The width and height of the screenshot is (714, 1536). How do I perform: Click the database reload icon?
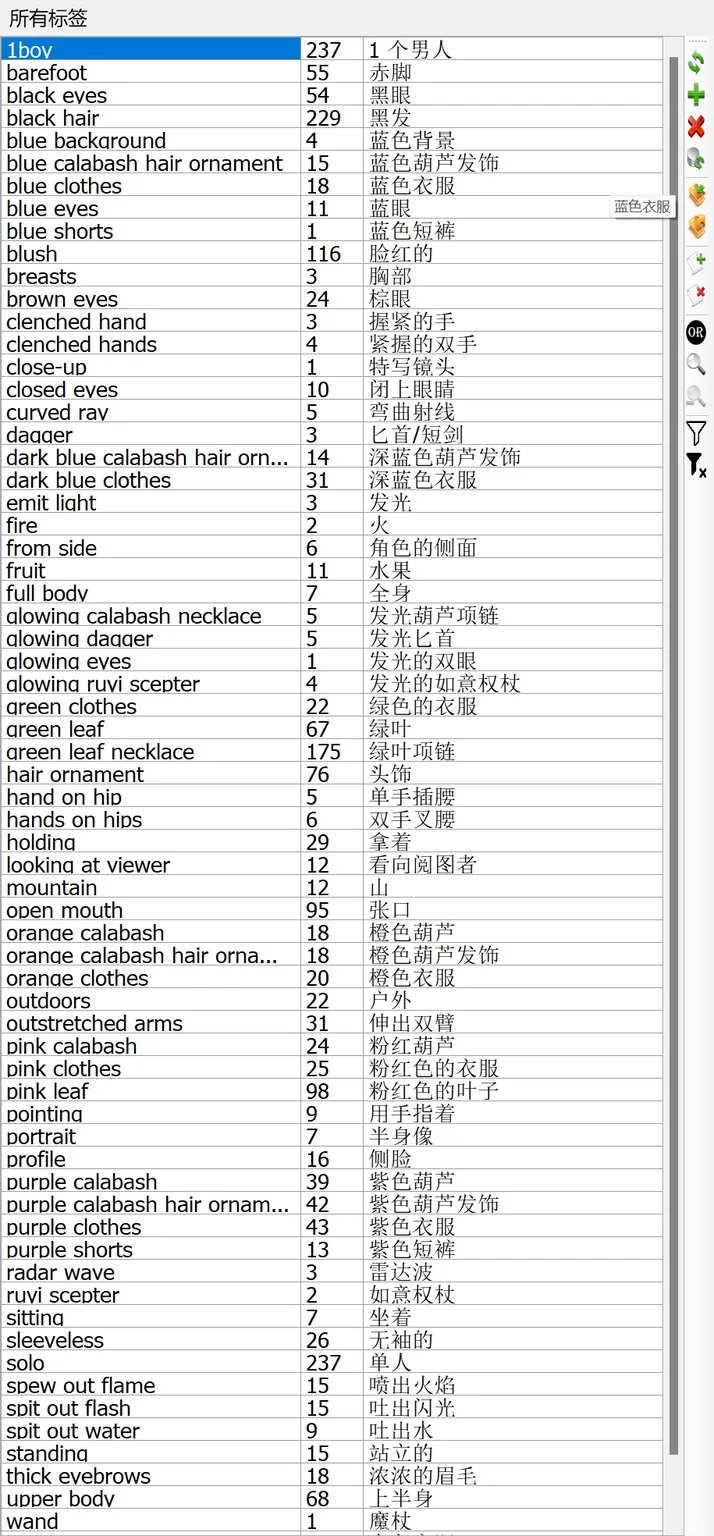click(x=696, y=159)
